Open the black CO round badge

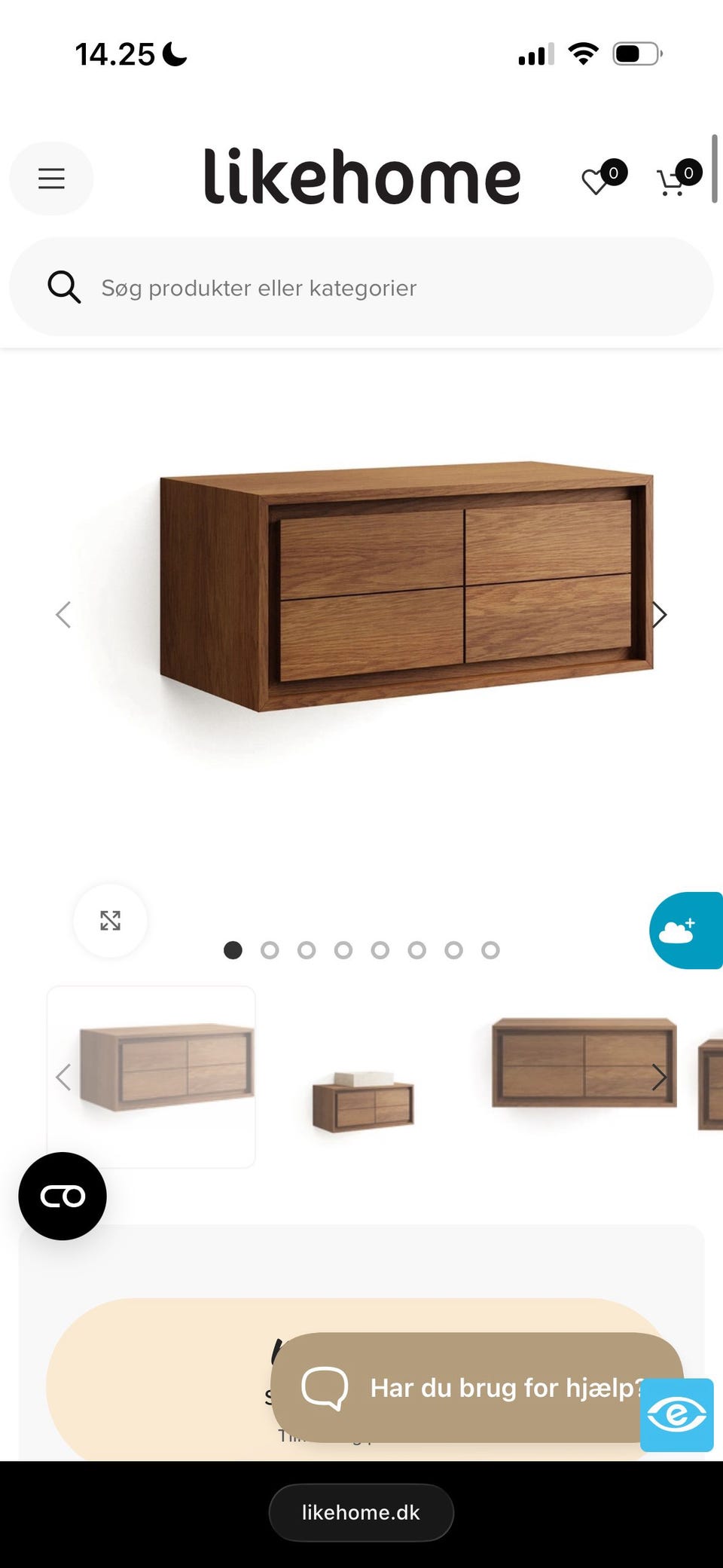(63, 1196)
